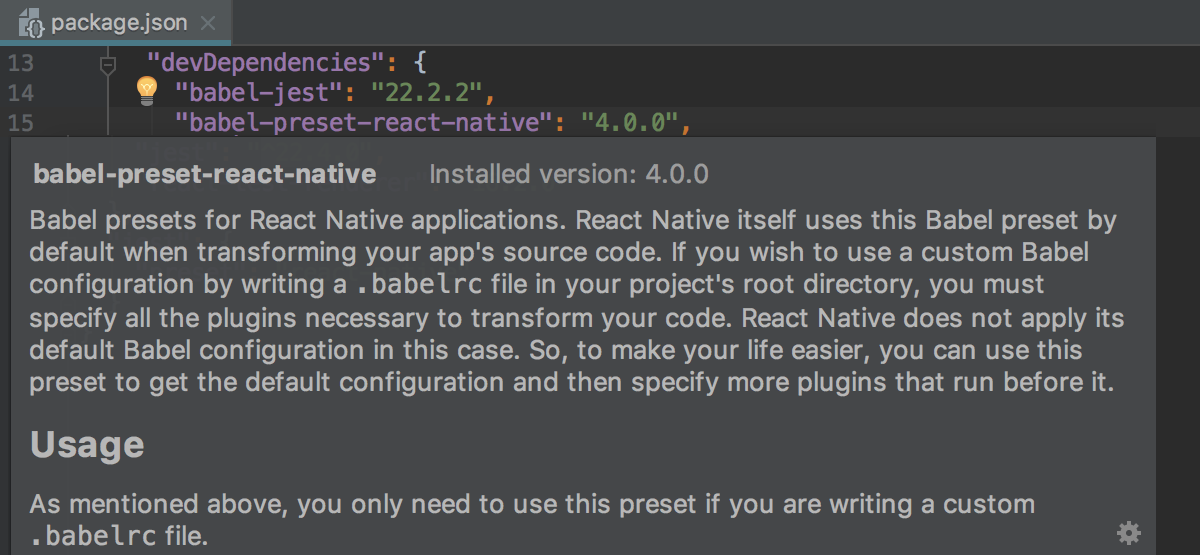Collapse the devDependencies block fold marker
Screen dimensions: 1200x555
point(108,65)
